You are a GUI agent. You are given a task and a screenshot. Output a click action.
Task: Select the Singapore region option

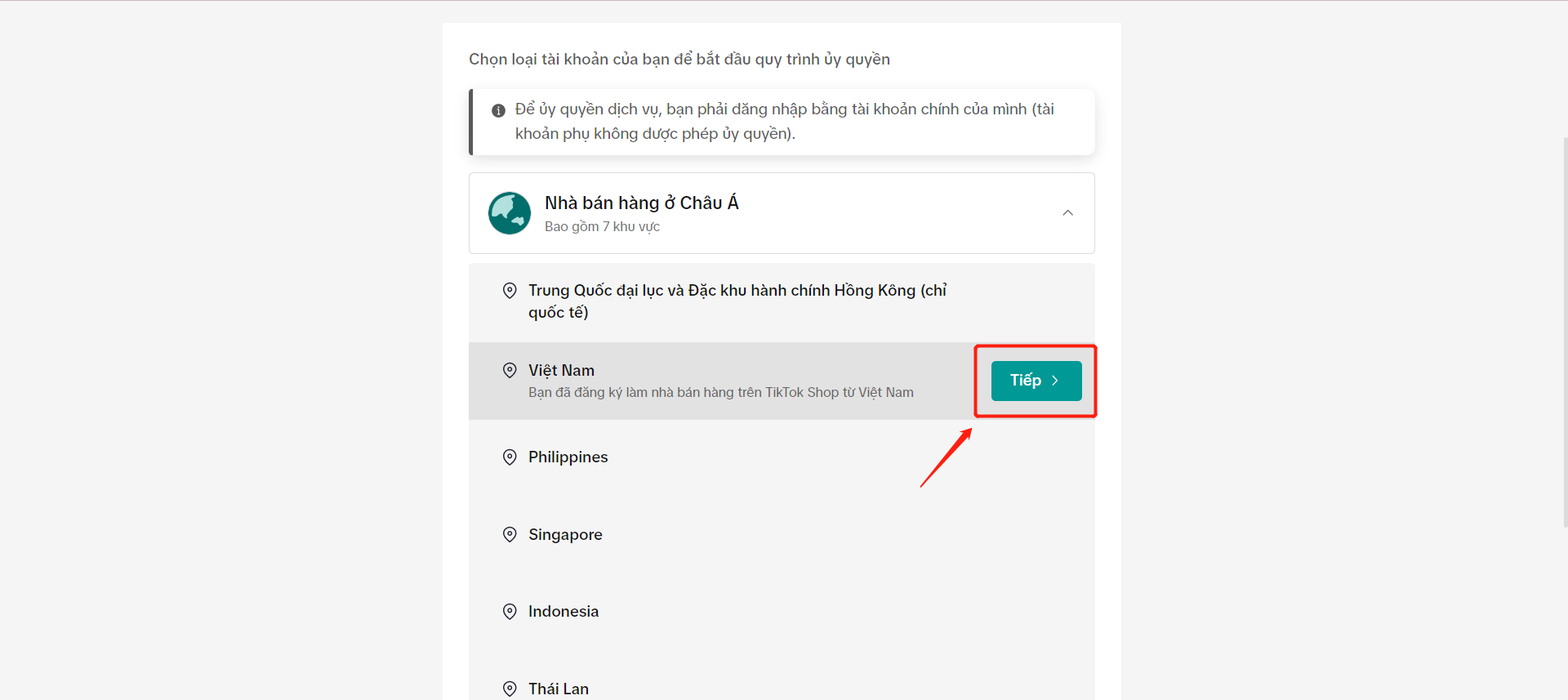[x=782, y=535]
